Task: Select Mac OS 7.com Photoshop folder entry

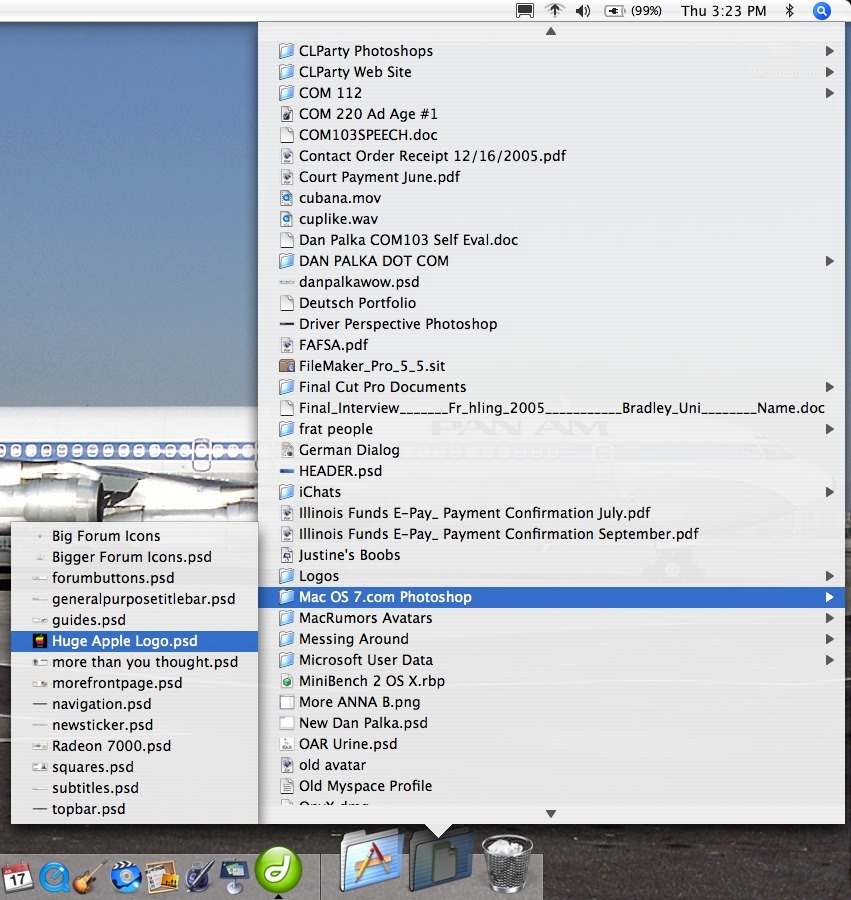Action: 551,597
